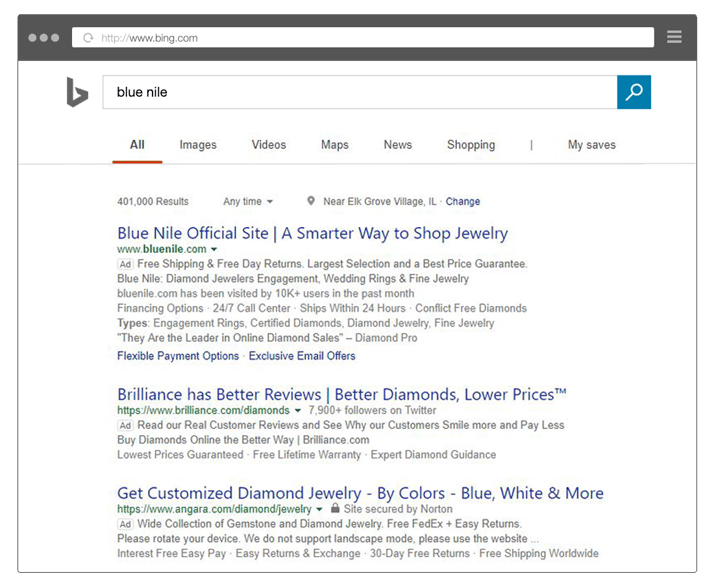Click the Financing Options text

tap(160, 308)
